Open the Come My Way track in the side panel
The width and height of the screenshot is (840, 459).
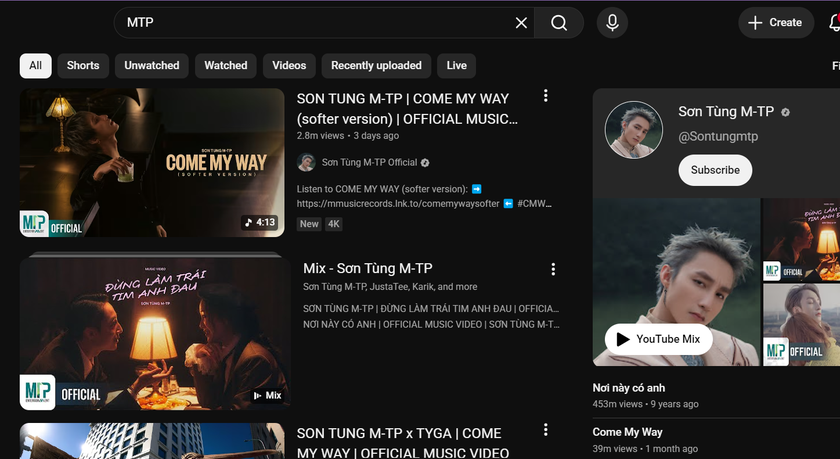pos(627,432)
